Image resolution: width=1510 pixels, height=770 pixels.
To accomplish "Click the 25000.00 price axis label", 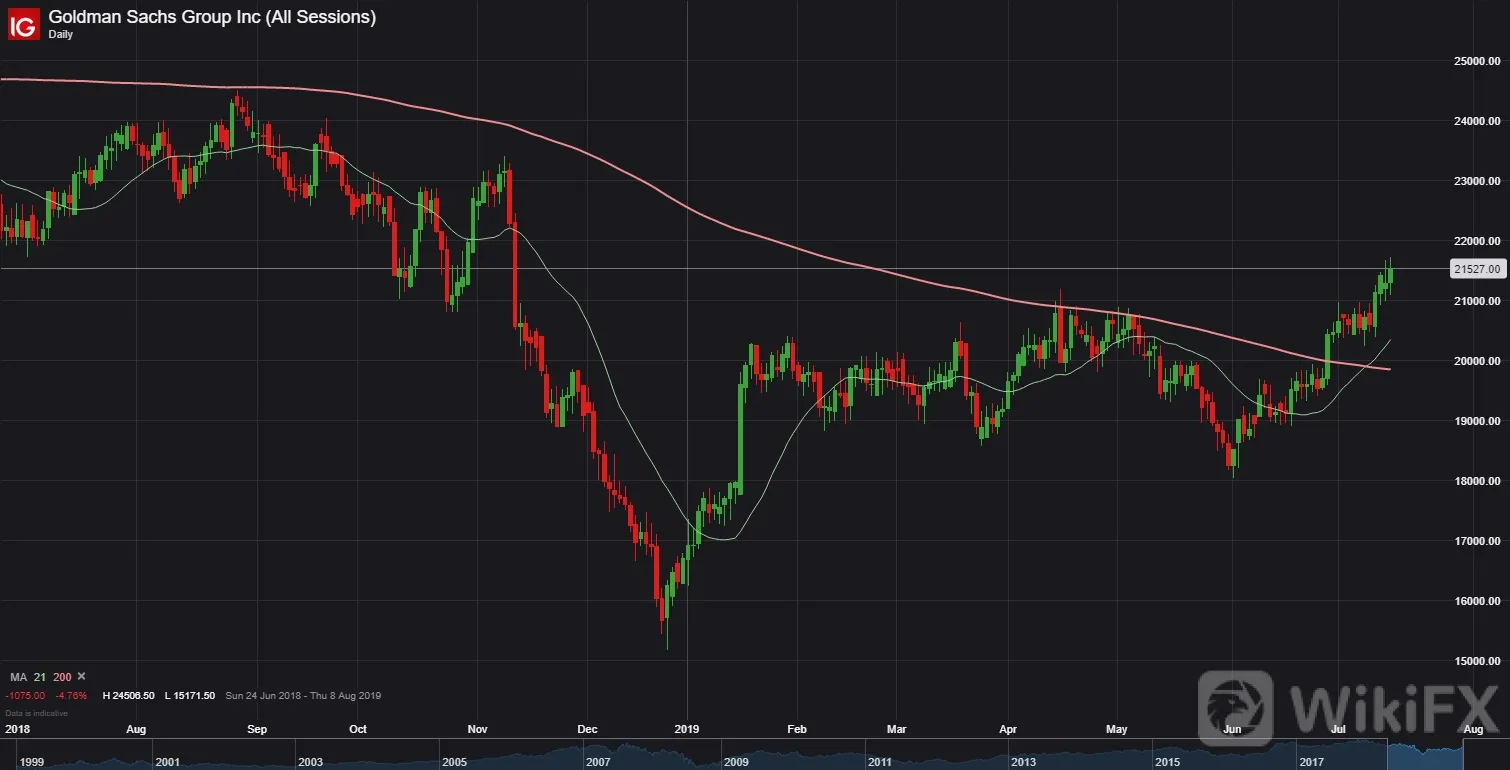I will [1477, 61].
